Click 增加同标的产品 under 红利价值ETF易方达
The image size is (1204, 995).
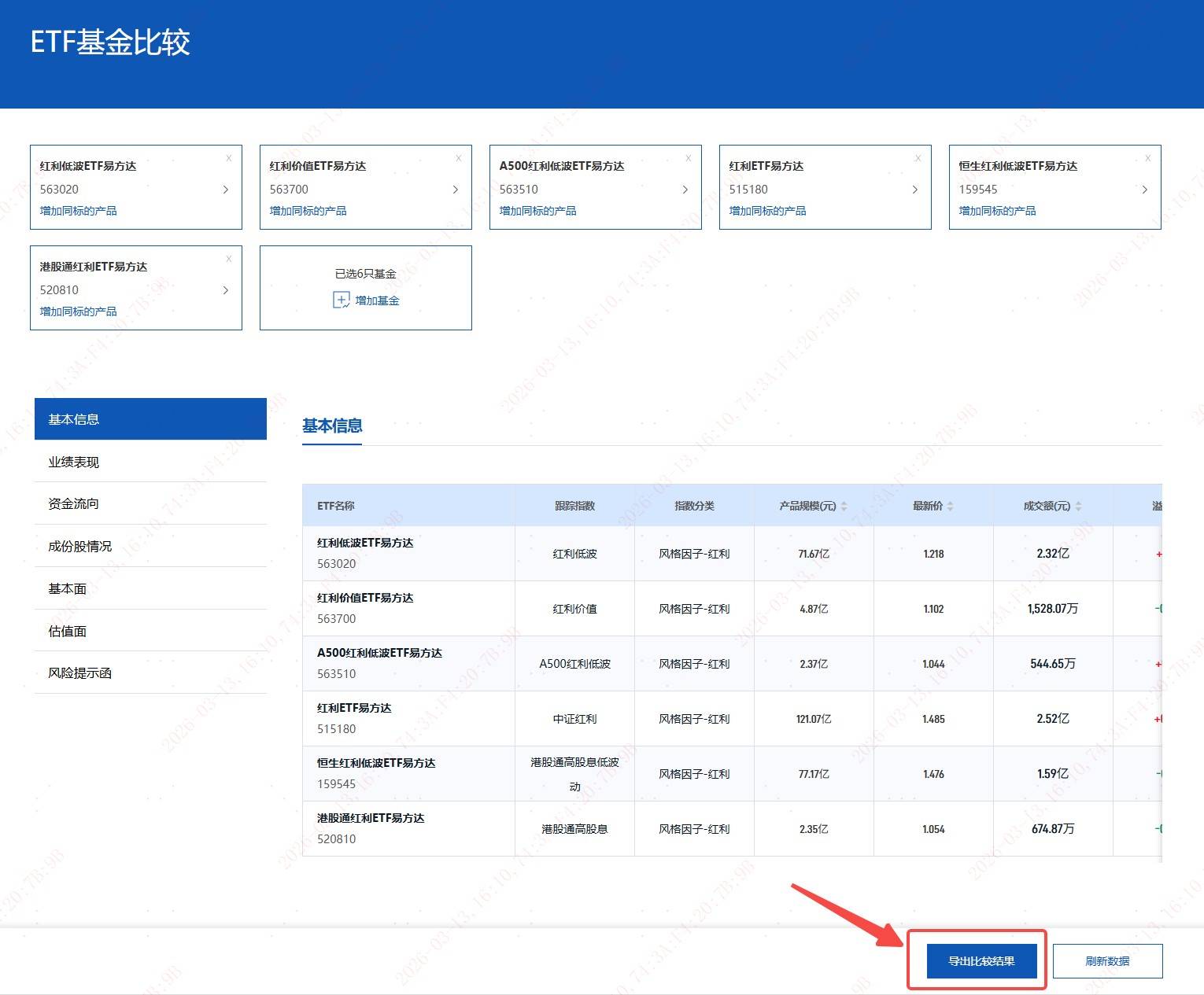[308, 211]
